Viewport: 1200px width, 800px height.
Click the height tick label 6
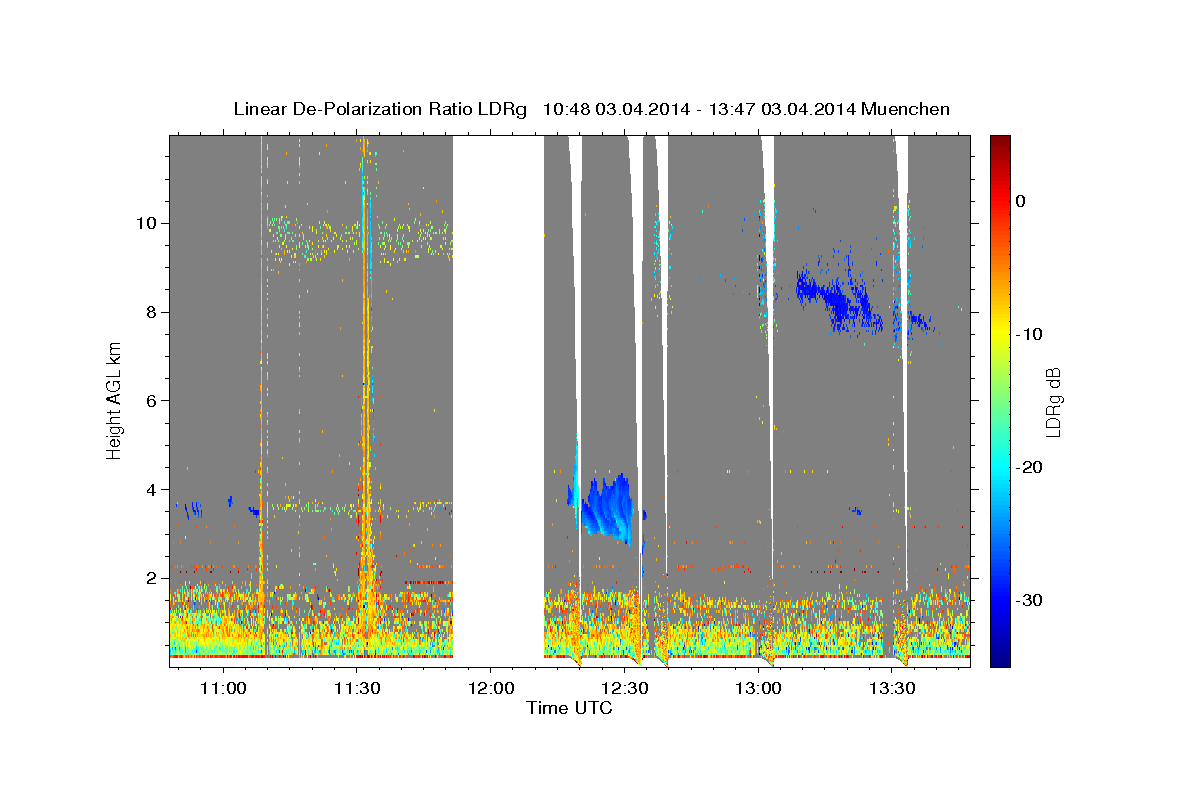click(x=153, y=401)
